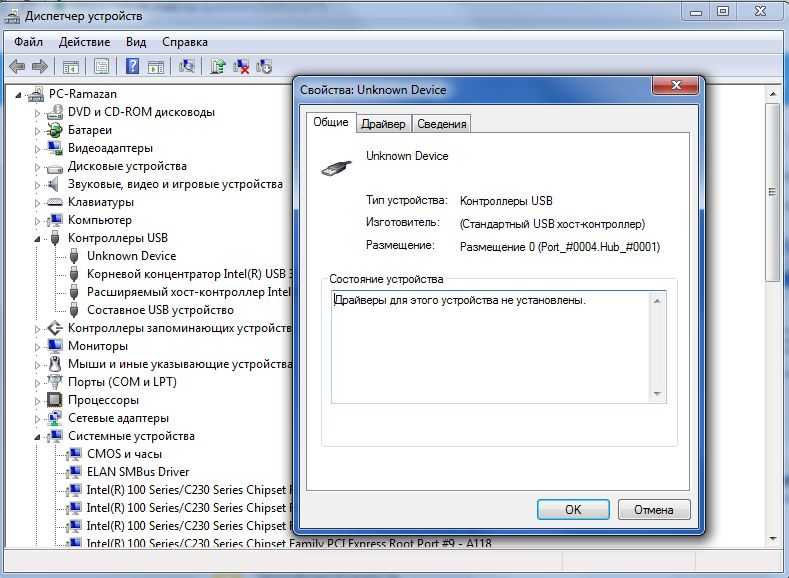The image size is (789, 578).
Task: Select the Мыши и иные указывающие устройства icon
Action: [55, 364]
